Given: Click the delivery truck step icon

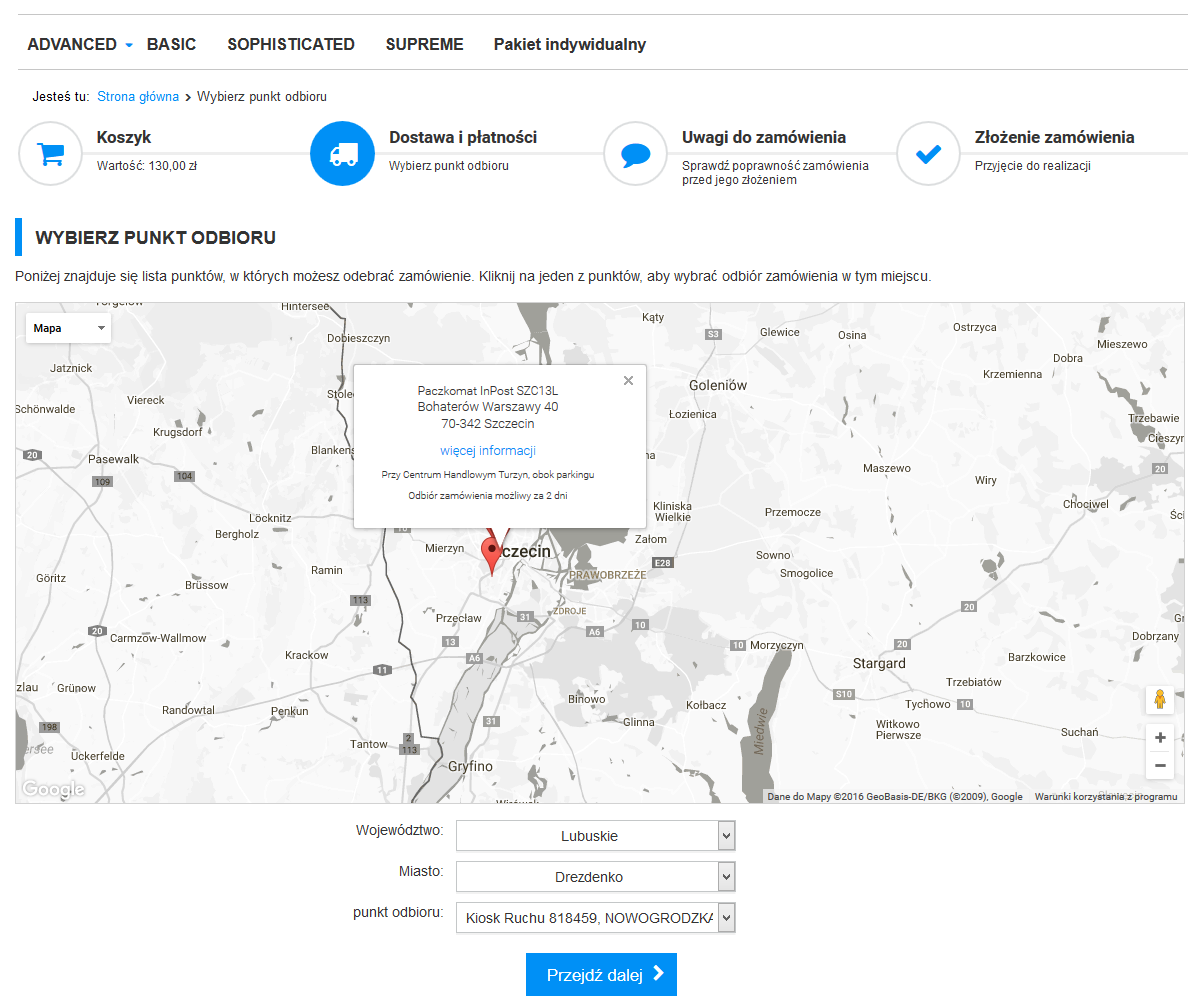Looking at the screenshot, I should (x=342, y=154).
